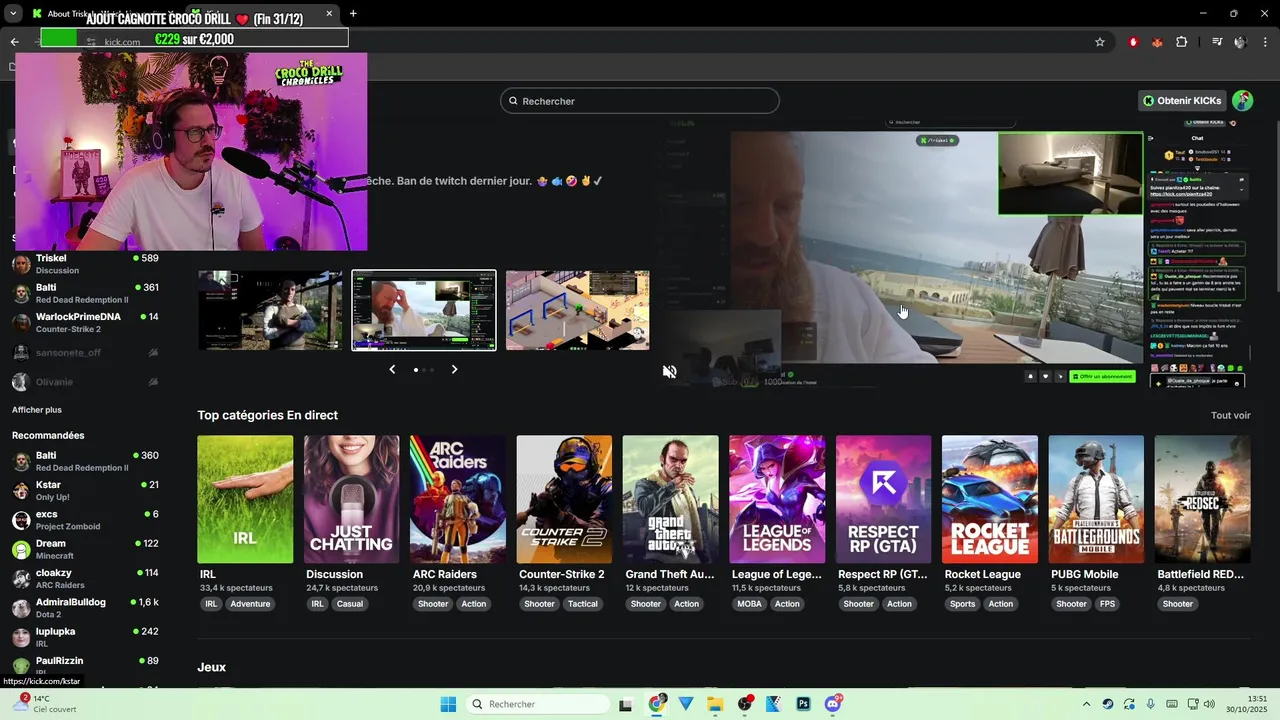This screenshot has height=720, width=1280.
Task: Open the Counter-Strike 2 category card
Action: coord(564,499)
